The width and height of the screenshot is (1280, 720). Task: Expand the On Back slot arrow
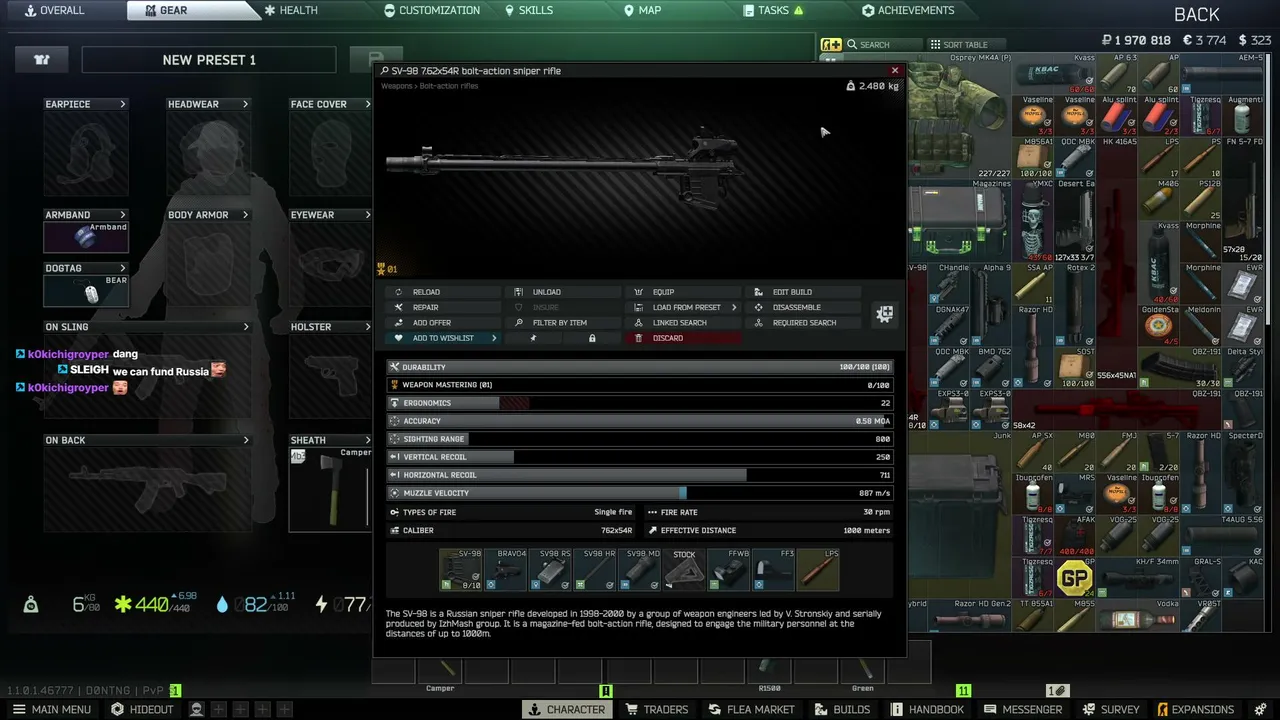pyautogui.click(x=246, y=440)
